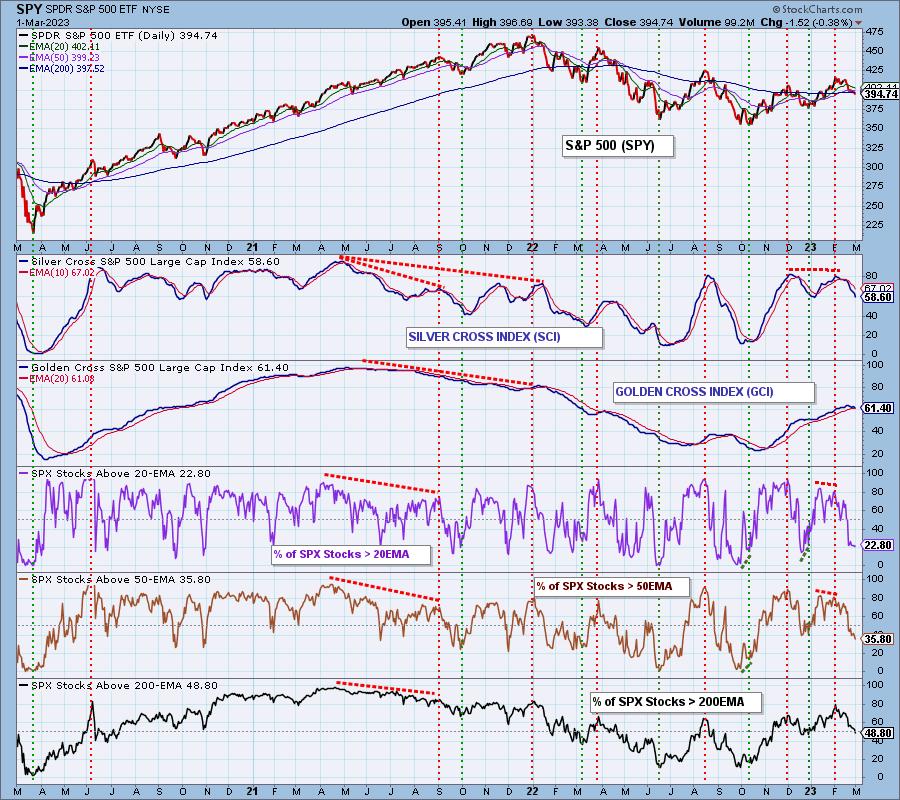Click the SPY ticker symbol in header
Viewport: 900px width, 800px height.
coord(29,9)
